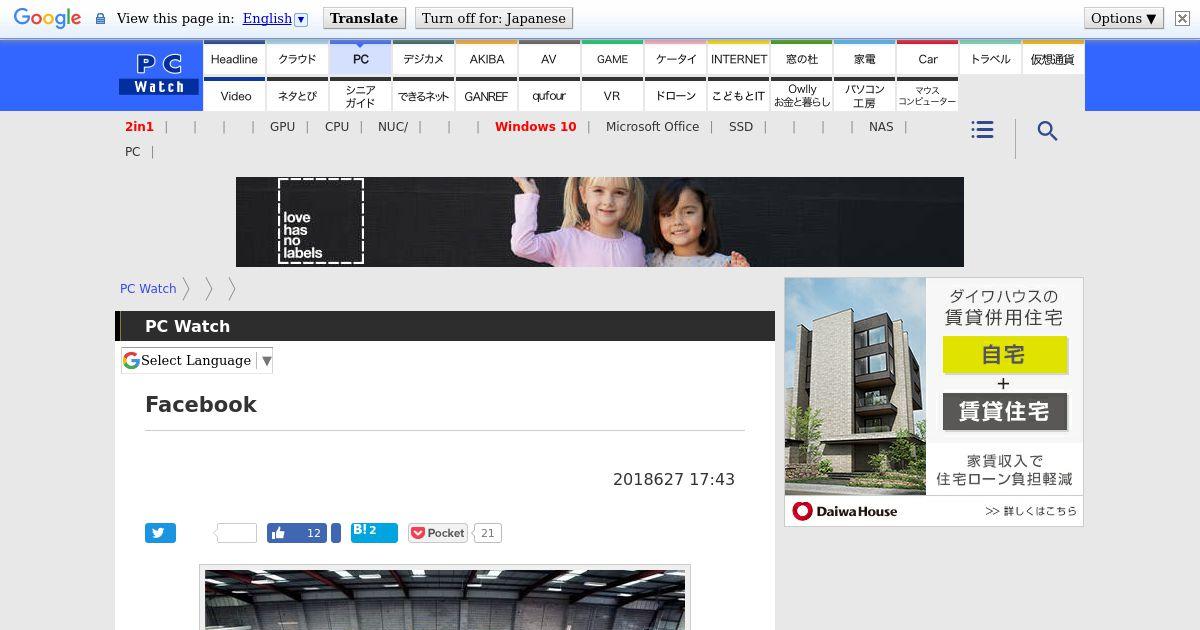Open the AKIBA tab

(486, 58)
